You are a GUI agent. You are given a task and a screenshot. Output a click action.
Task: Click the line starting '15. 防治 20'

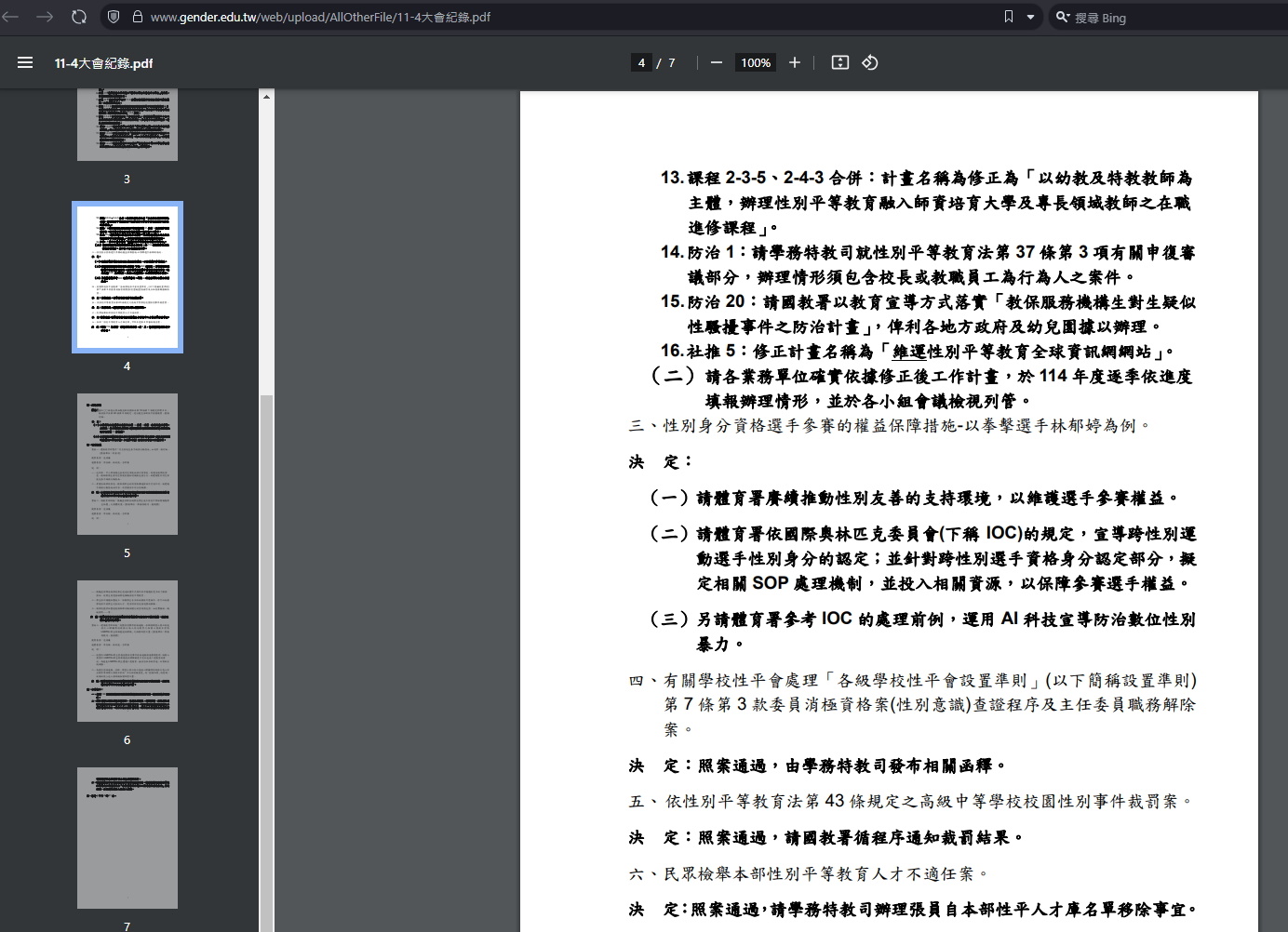[x=928, y=301]
